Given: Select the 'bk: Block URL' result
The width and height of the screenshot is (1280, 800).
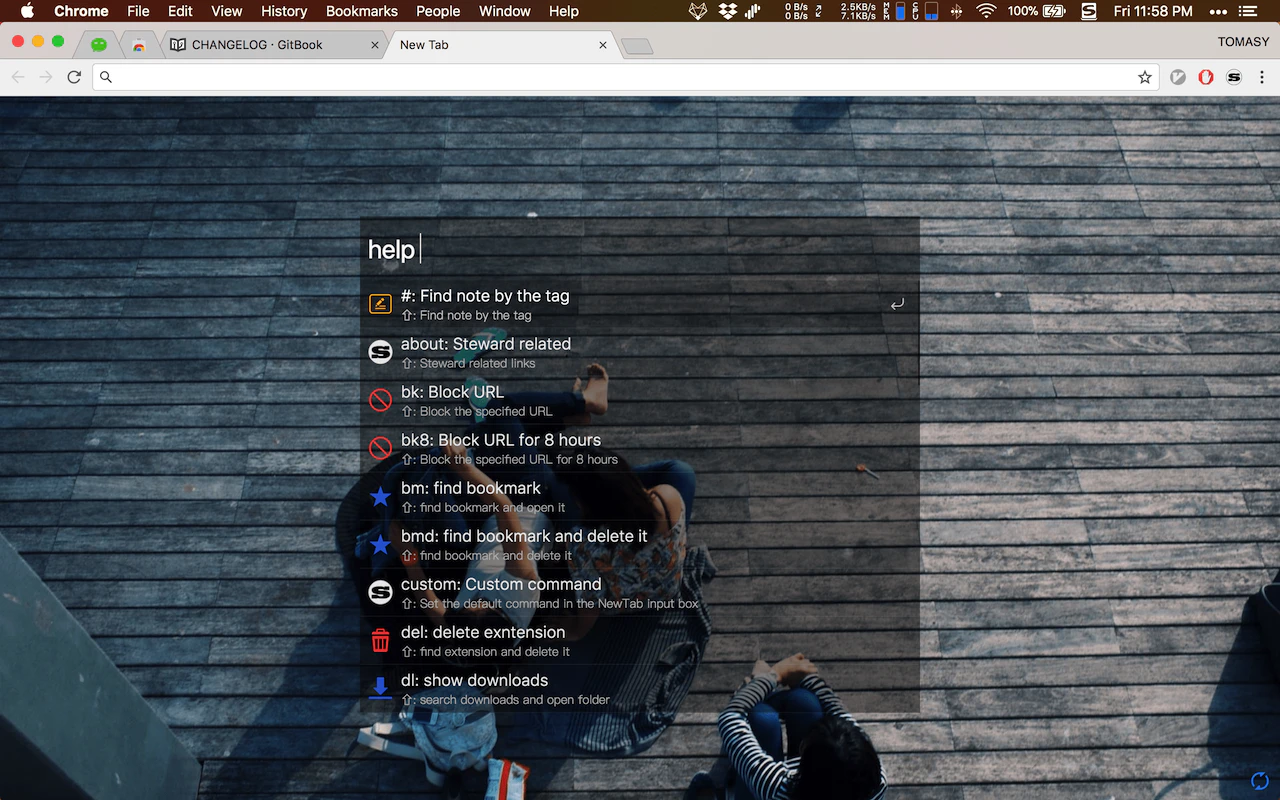Looking at the screenshot, I should click(640, 400).
